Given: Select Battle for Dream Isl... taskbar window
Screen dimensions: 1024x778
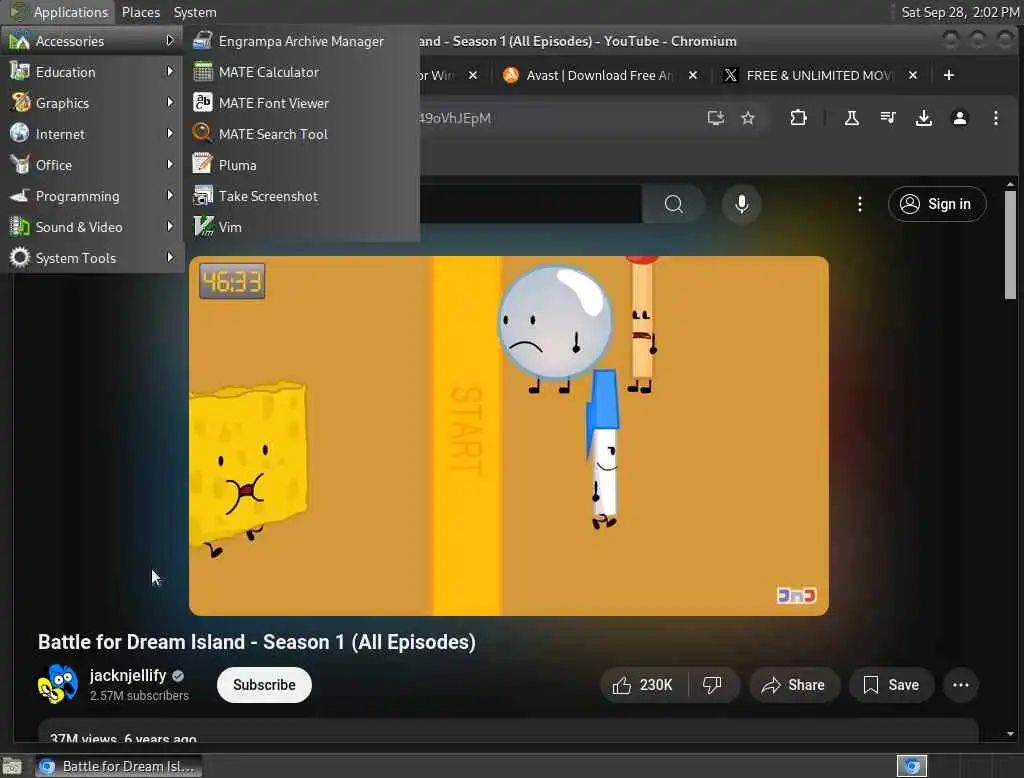Looking at the screenshot, I should (x=118, y=766).
